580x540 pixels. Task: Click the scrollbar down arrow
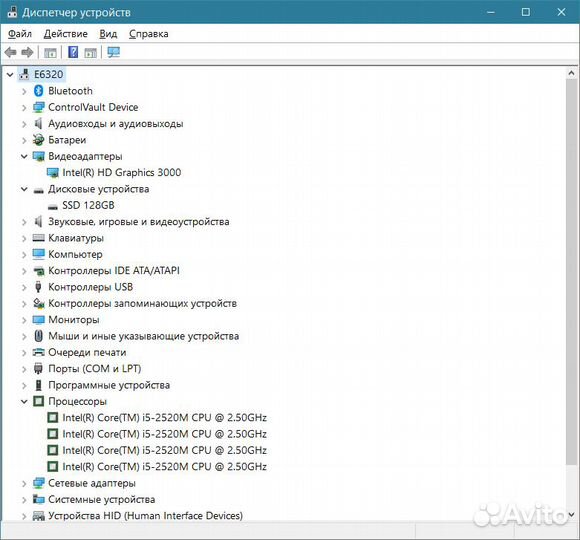click(x=571, y=514)
